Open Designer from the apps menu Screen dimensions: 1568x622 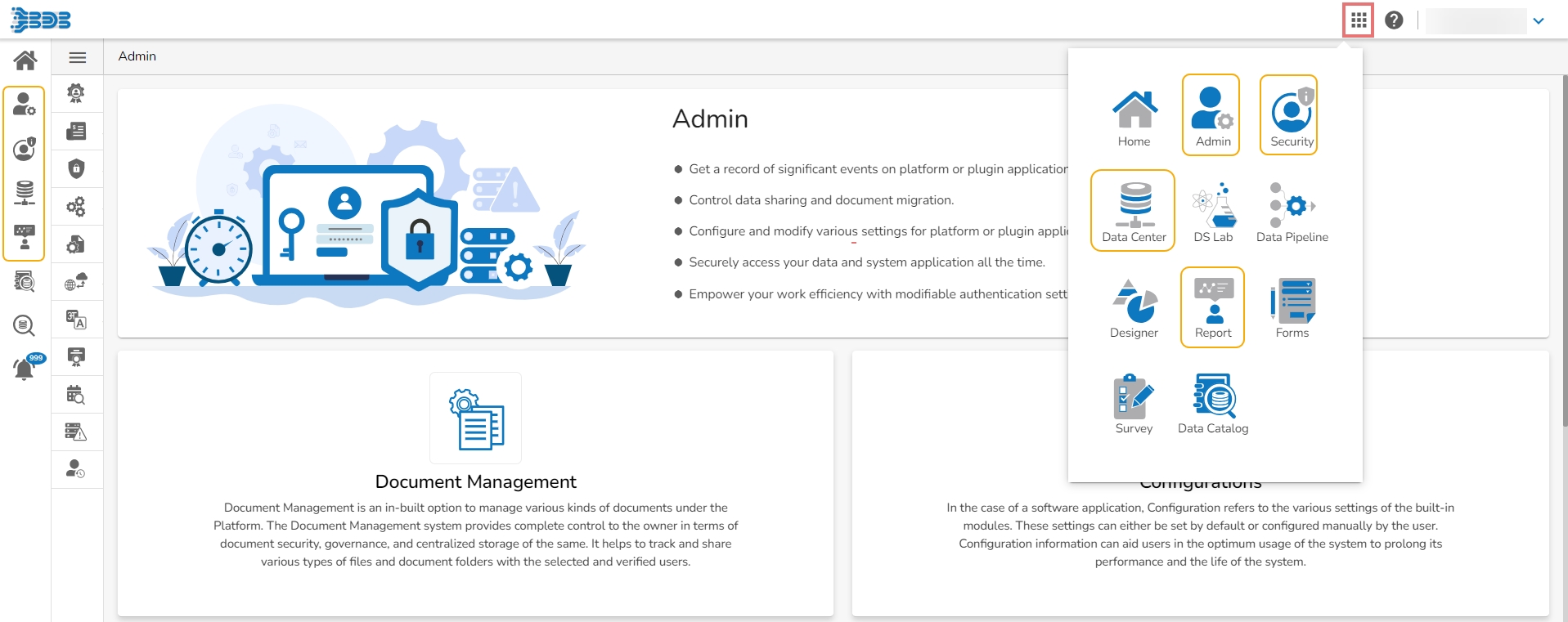click(1134, 308)
